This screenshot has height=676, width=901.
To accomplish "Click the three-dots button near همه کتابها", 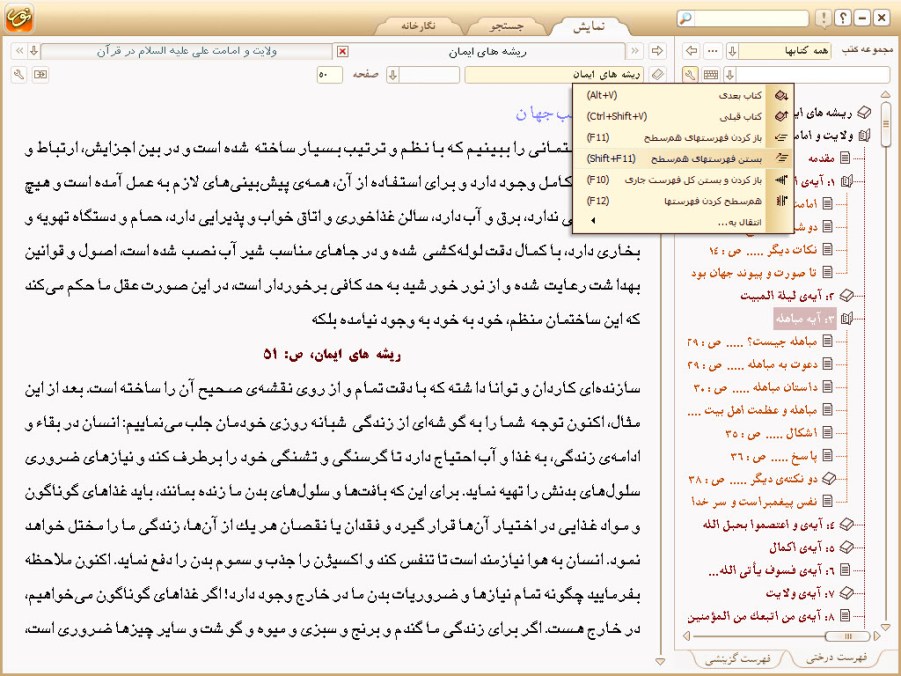I will [x=713, y=51].
